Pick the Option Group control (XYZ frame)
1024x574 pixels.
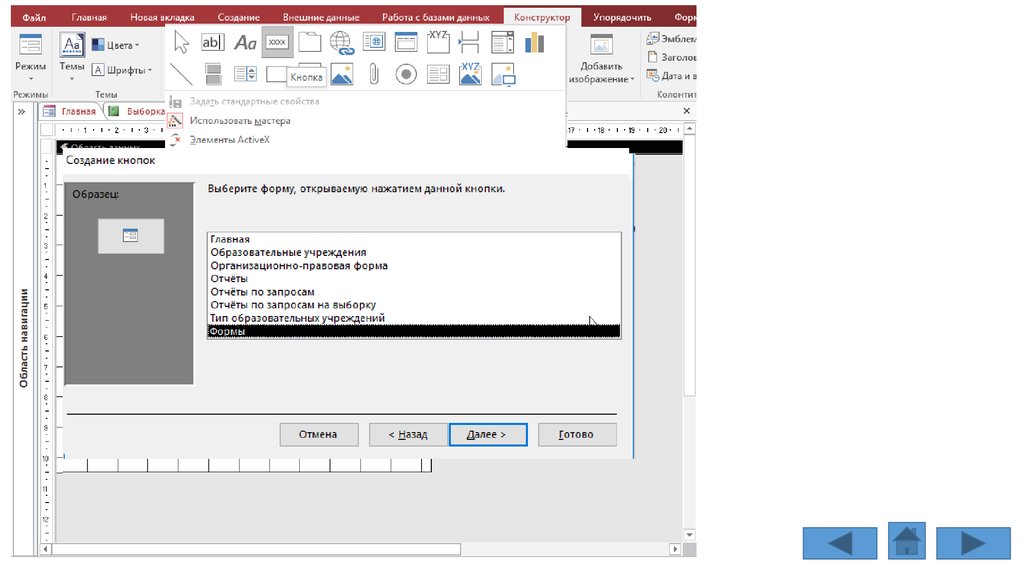point(438,42)
